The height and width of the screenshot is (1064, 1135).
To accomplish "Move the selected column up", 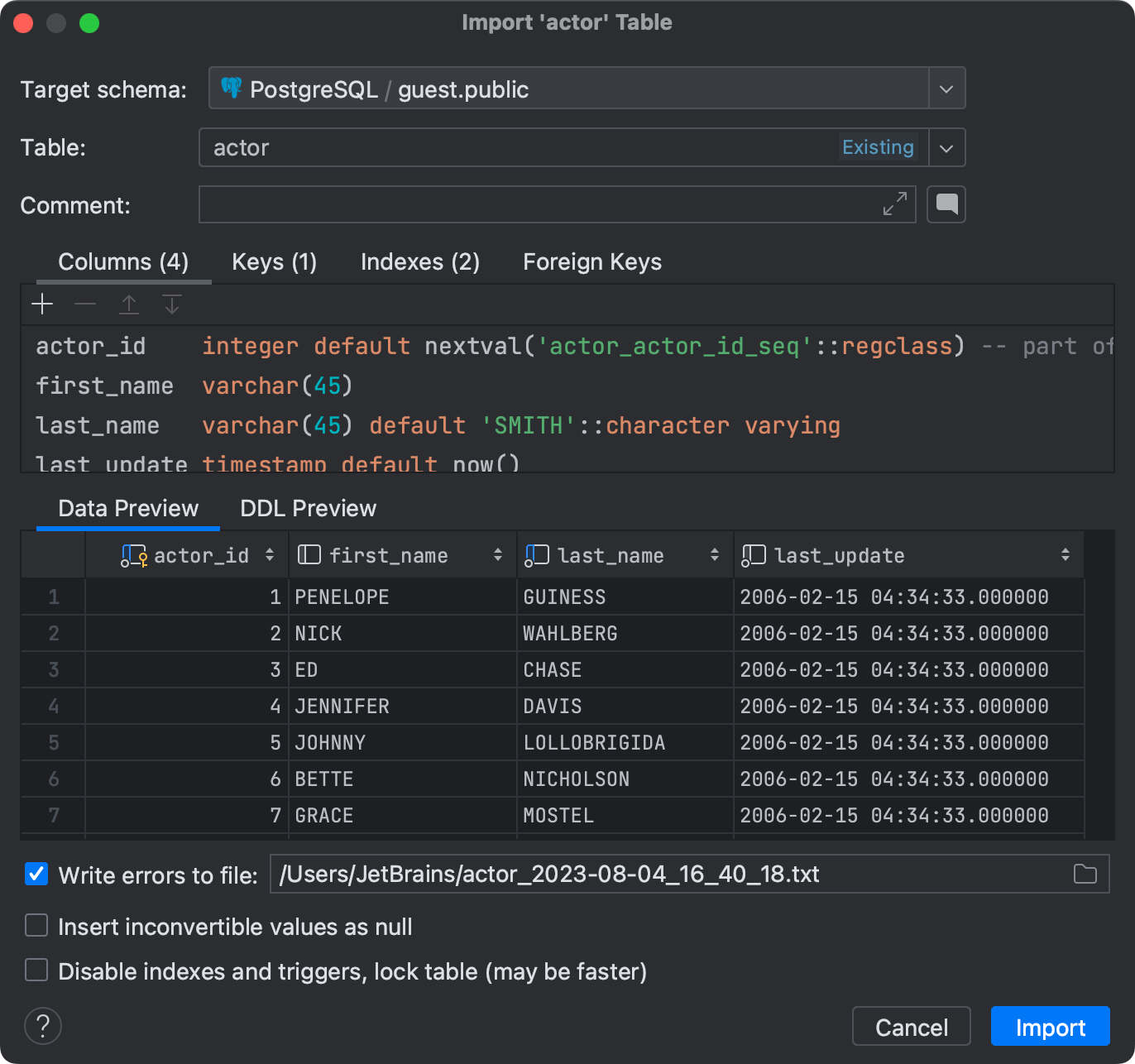I will (129, 304).
